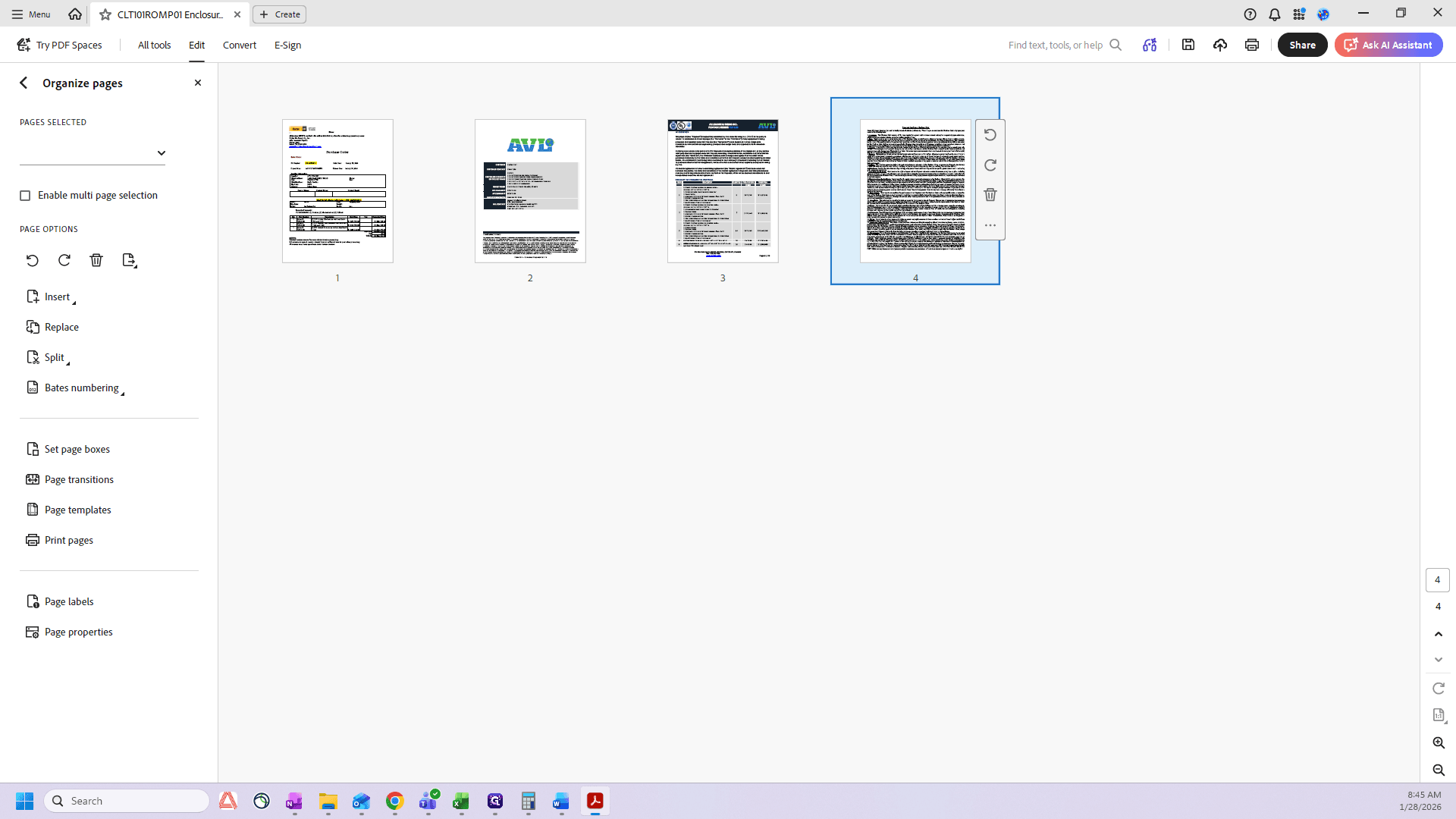Open Ask AI Assistant
Image resolution: width=1456 pixels, height=819 pixels.
(1389, 45)
